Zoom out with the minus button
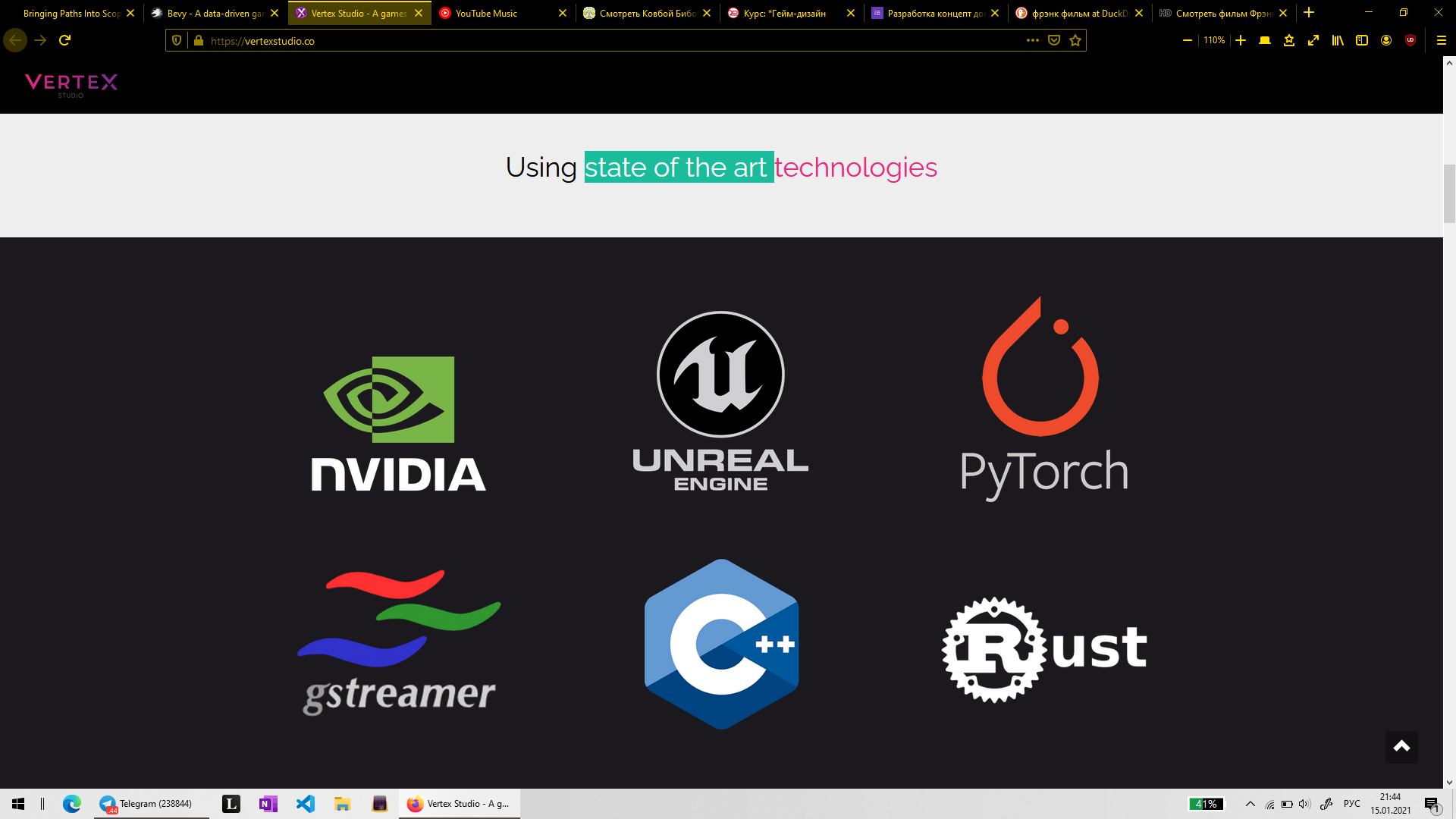 (1188, 40)
